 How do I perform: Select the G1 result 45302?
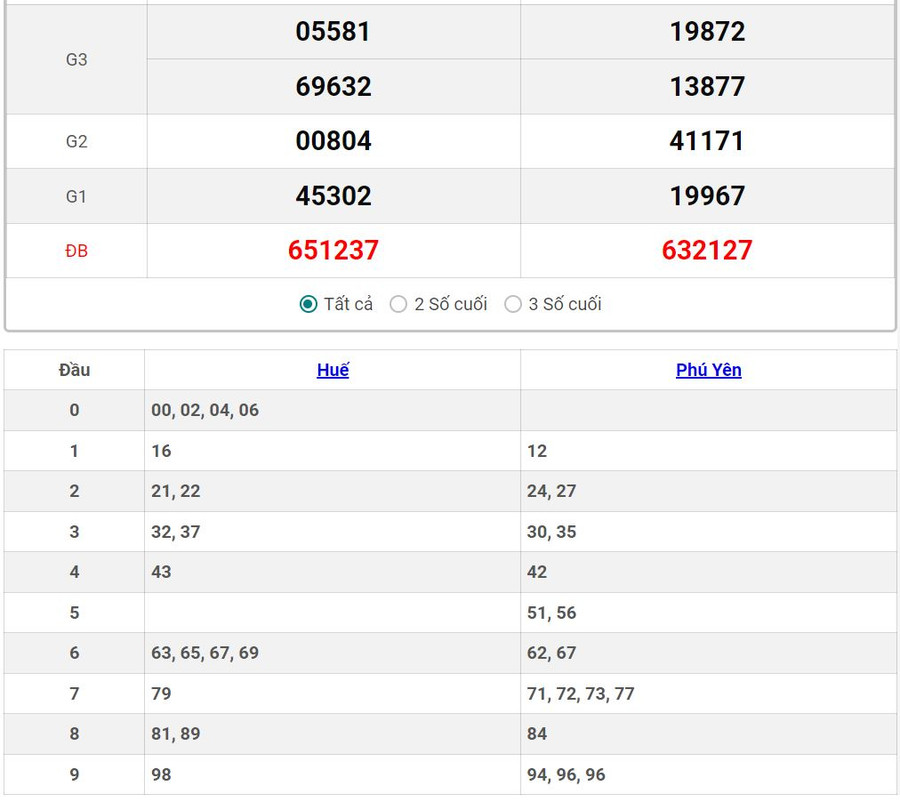tap(333, 196)
